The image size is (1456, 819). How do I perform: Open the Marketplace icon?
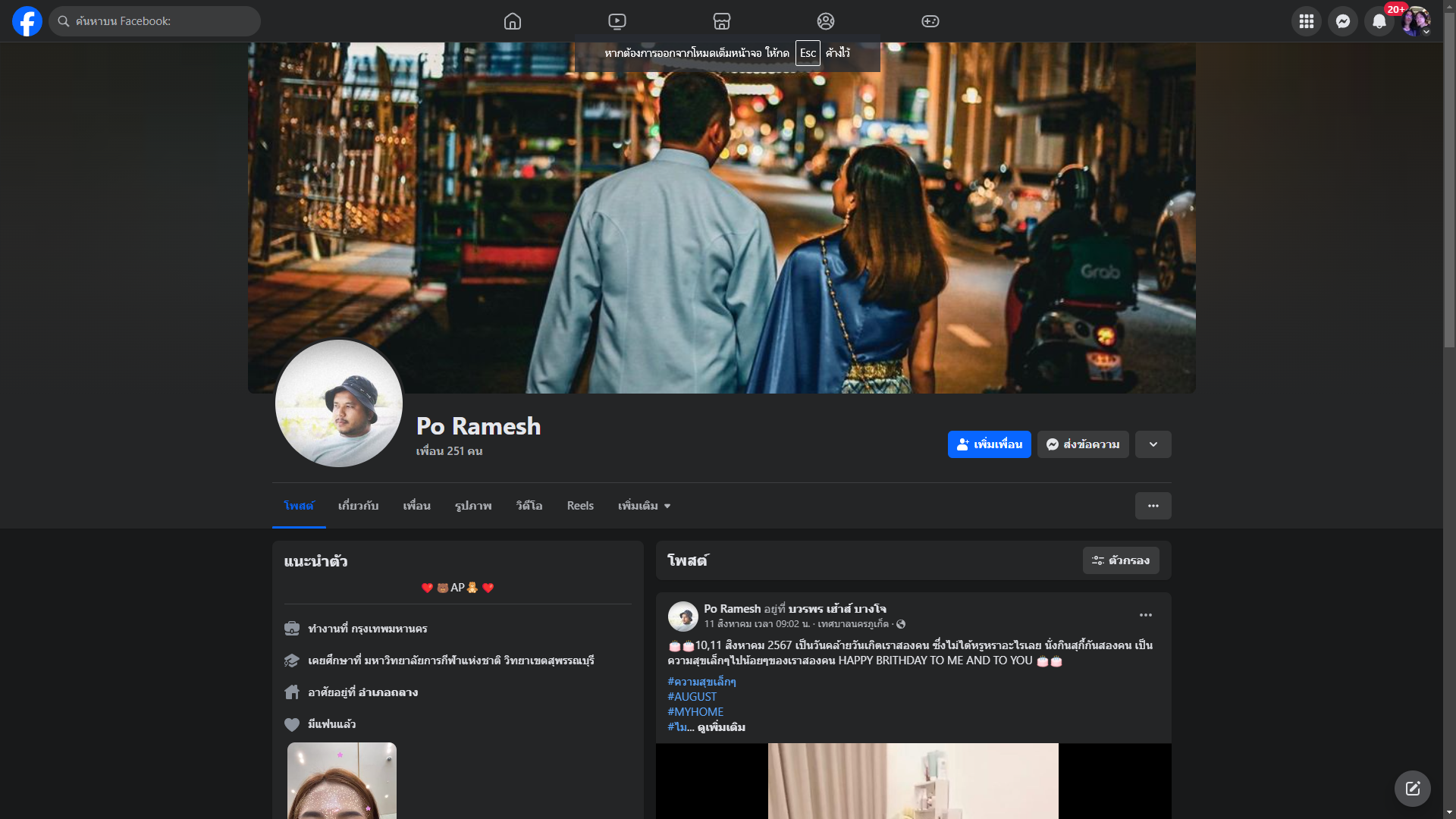pos(722,21)
